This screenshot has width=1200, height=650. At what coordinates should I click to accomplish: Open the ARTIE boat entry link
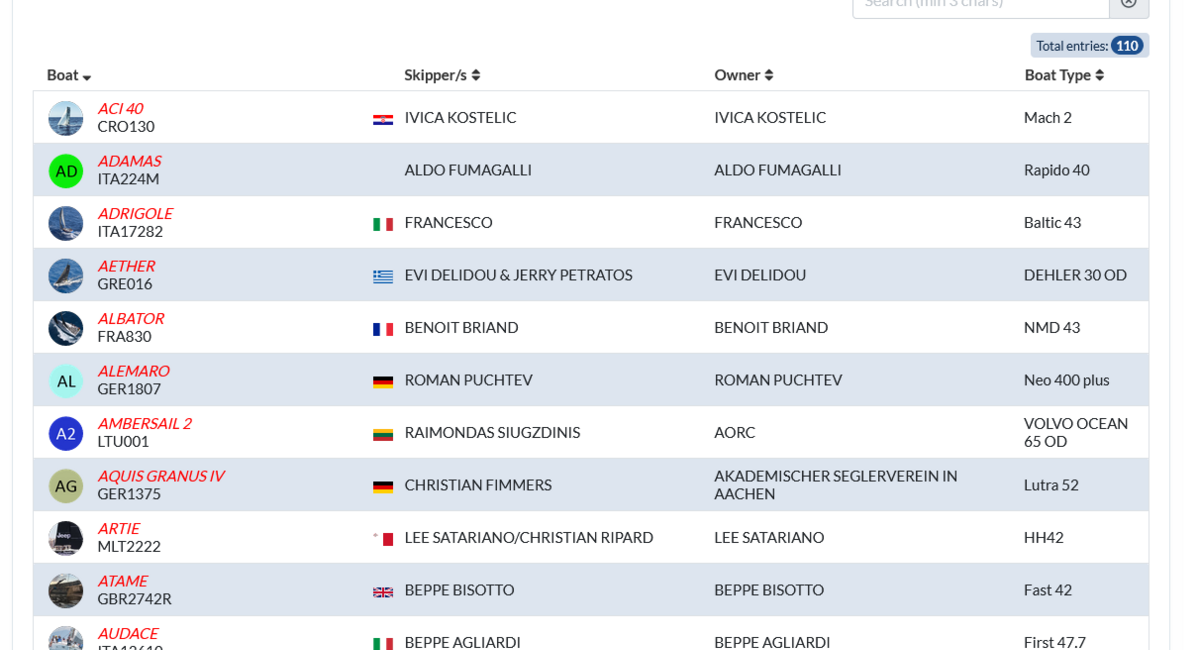click(x=118, y=528)
